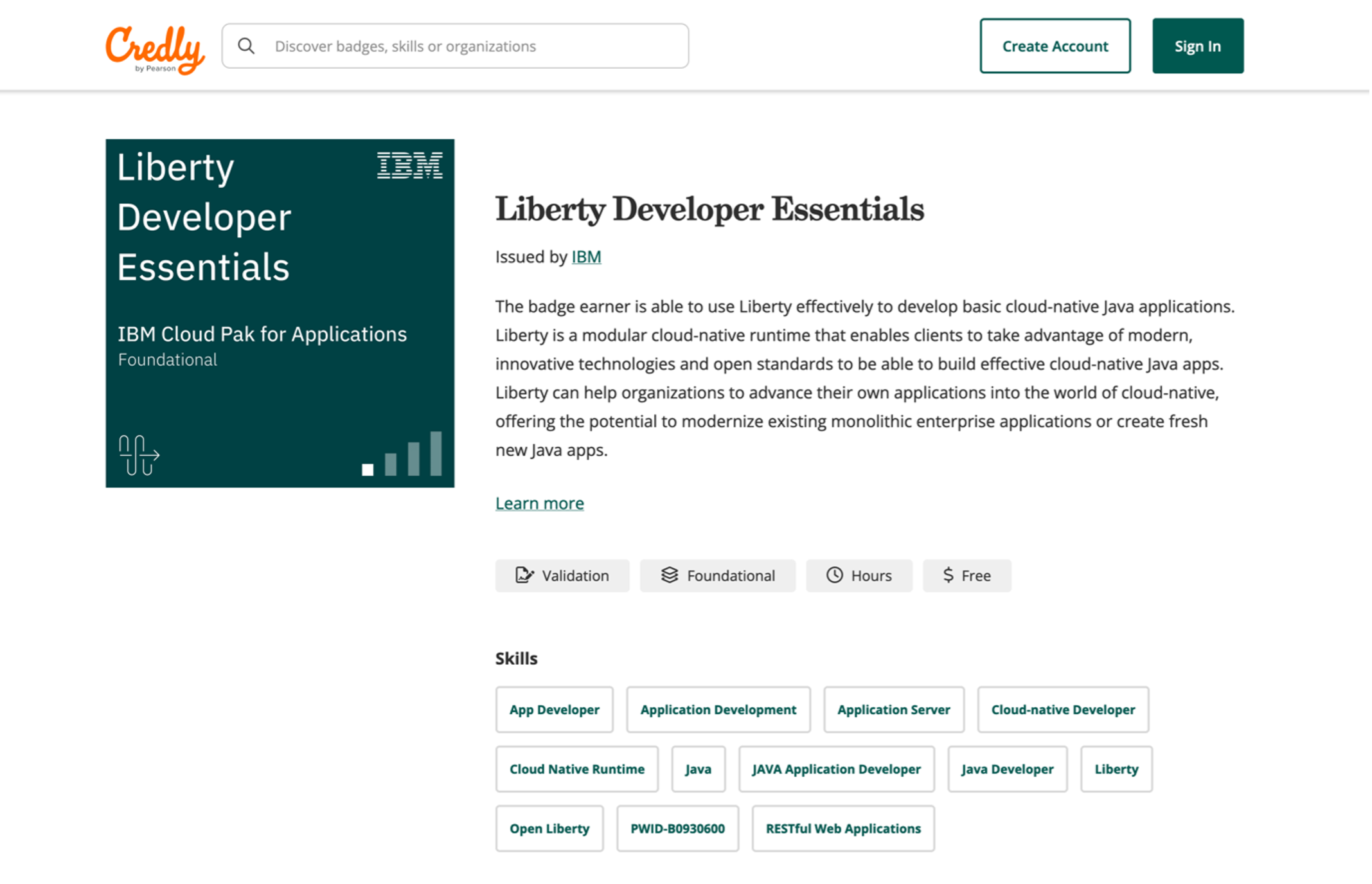Select the Validation attribute tag
1372x884 pixels.
pos(562,575)
